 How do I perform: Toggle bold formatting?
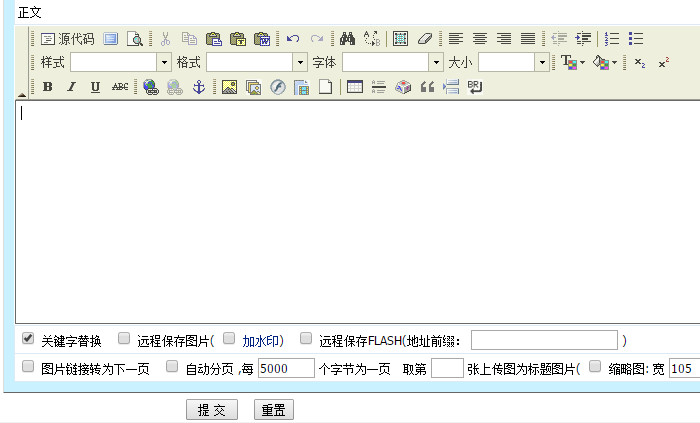pyautogui.click(x=47, y=87)
